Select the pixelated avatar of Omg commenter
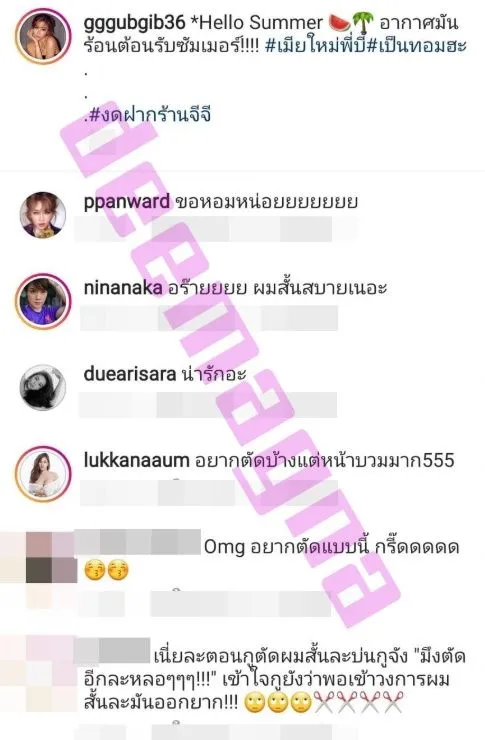 click(39, 557)
